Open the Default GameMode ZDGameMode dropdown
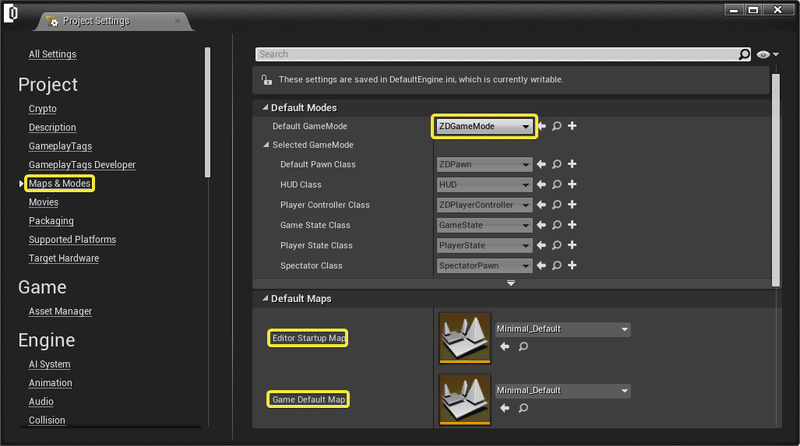The width and height of the screenshot is (800, 446). point(484,126)
